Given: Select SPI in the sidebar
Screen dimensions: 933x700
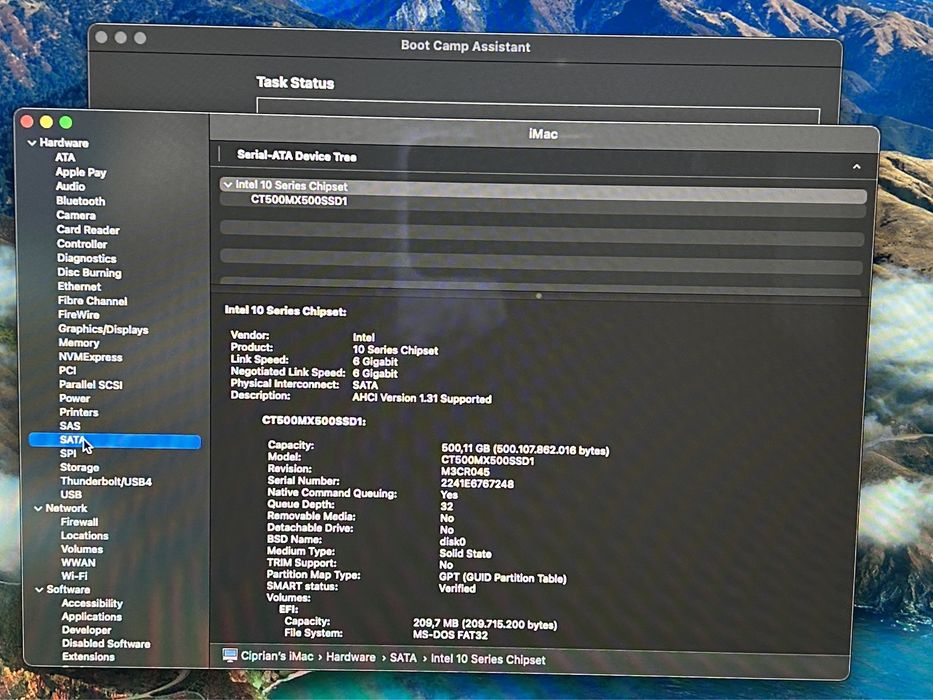Looking at the screenshot, I should [x=68, y=454].
